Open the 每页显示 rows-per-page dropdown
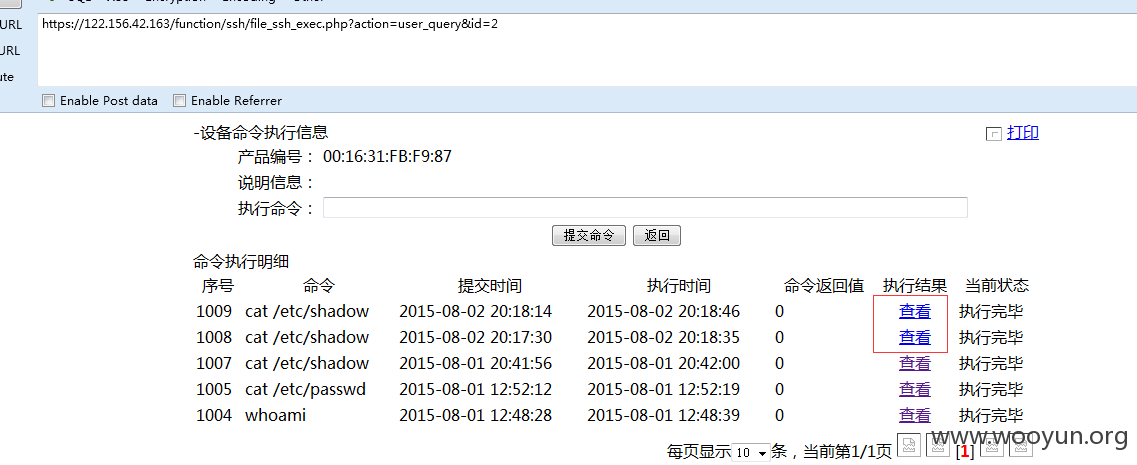The image size is (1137, 465). click(750, 453)
